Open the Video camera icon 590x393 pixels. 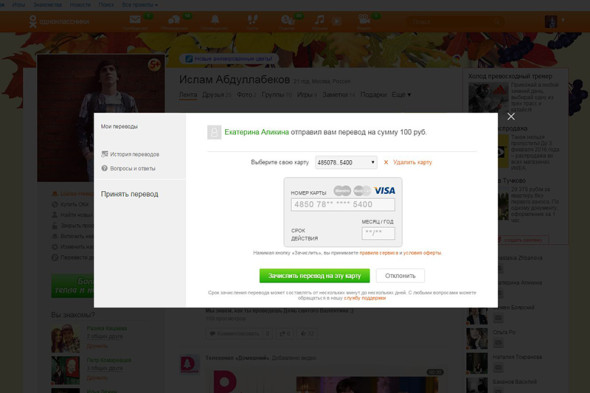click(364, 19)
